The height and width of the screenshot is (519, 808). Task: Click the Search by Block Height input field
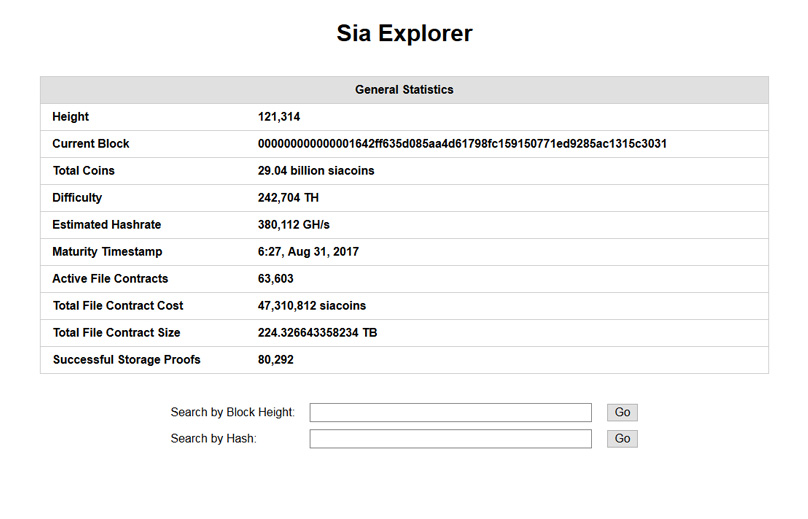click(450, 412)
